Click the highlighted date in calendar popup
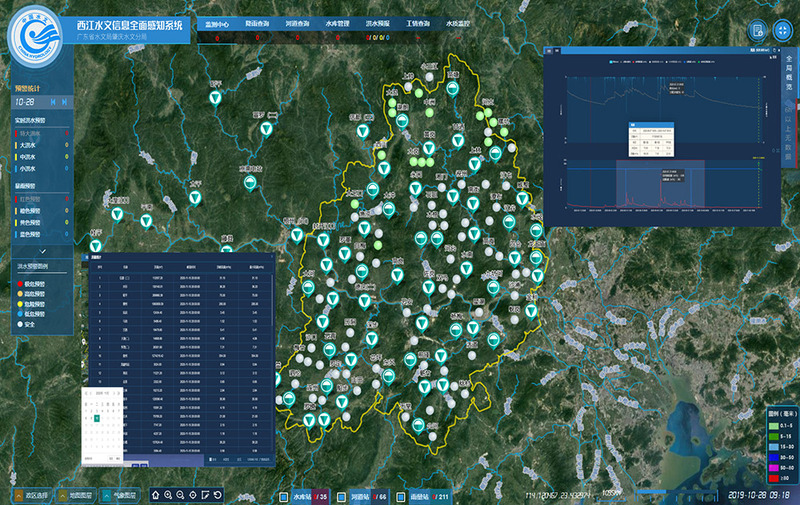 coord(96,418)
